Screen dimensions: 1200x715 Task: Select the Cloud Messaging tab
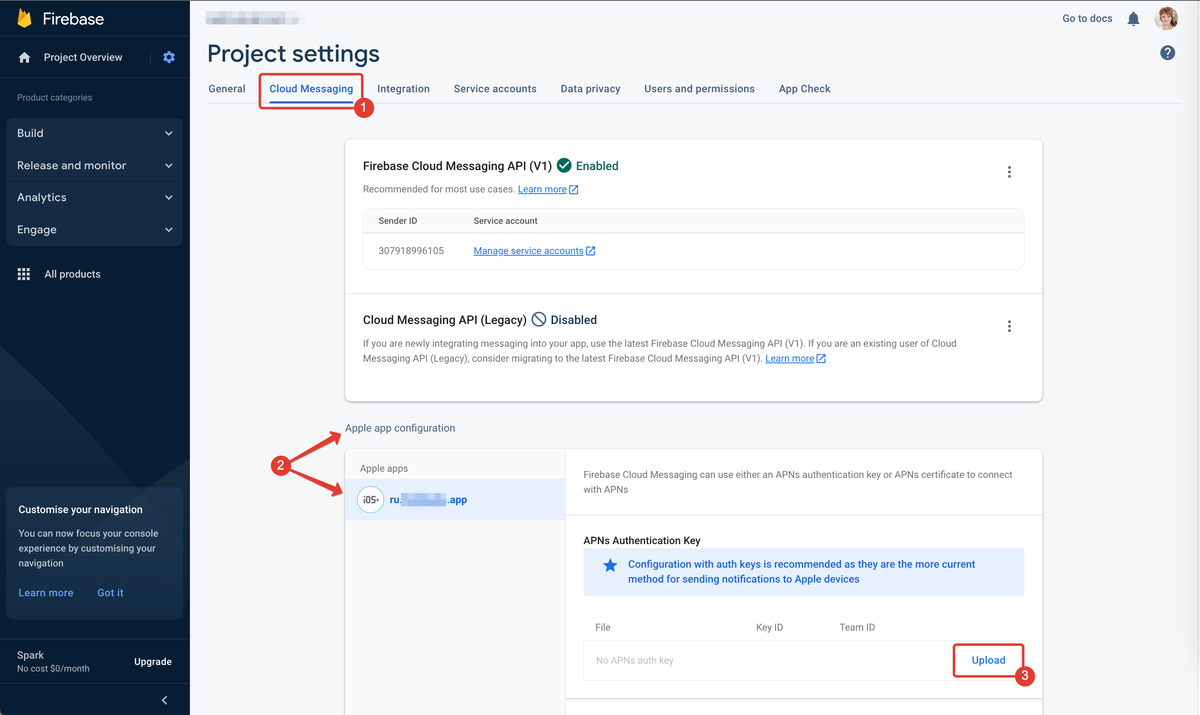coord(311,89)
